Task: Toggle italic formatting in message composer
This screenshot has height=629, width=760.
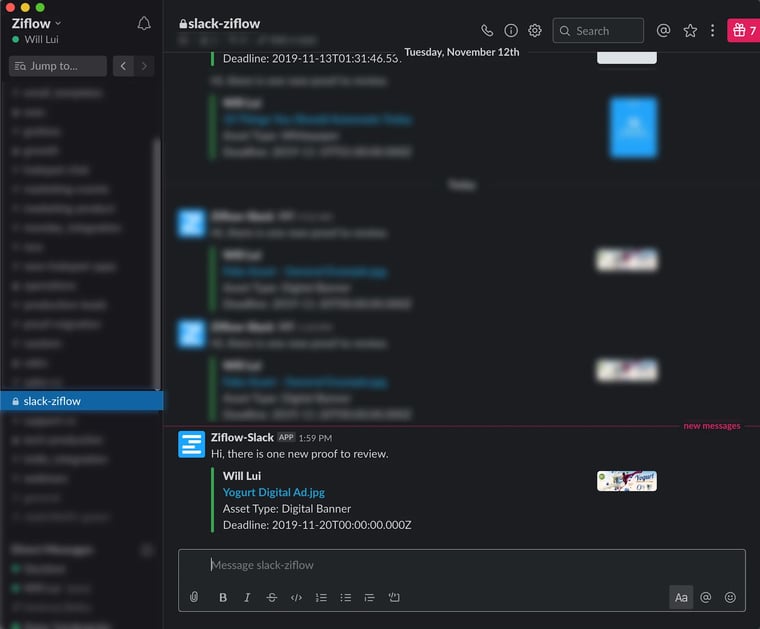Action: pos(247,597)
